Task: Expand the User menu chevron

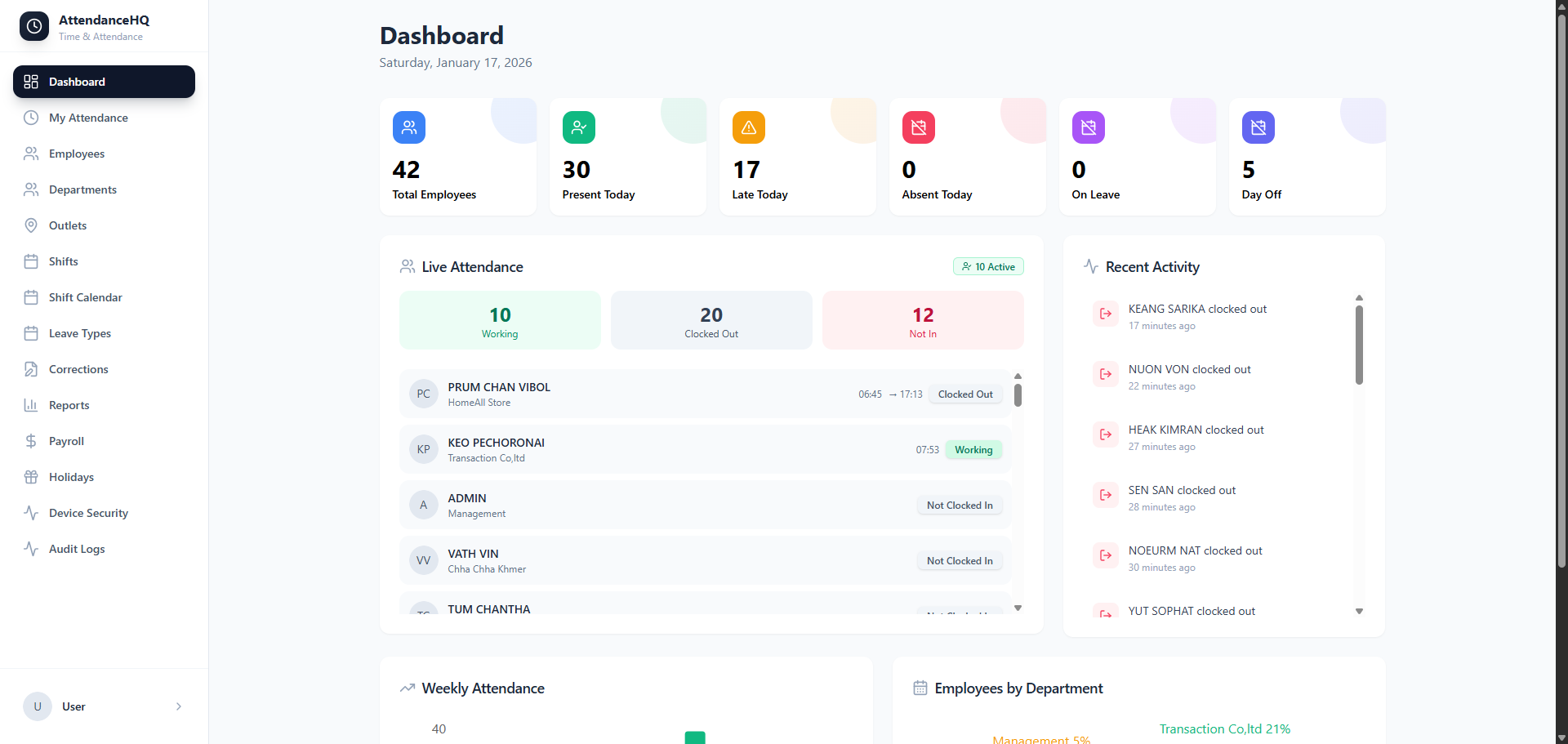Action: 179,706
